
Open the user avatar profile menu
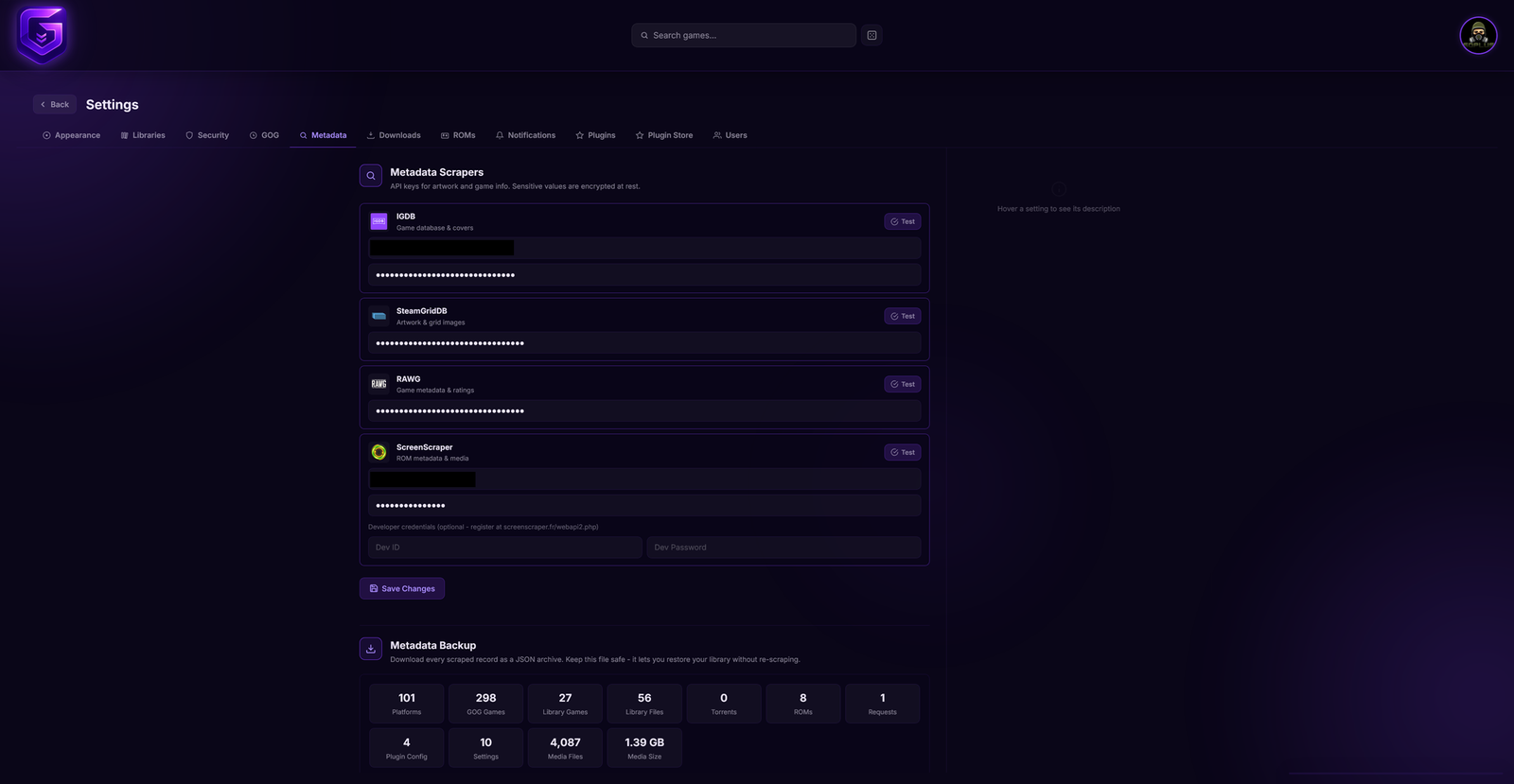(x=1478, y=36)
